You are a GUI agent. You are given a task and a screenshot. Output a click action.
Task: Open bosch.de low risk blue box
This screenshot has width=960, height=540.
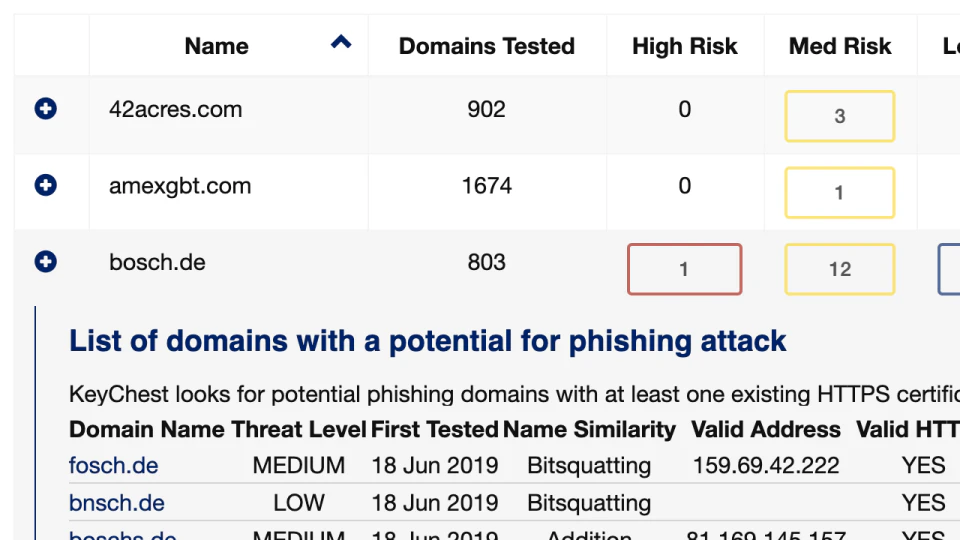point(950,269)
